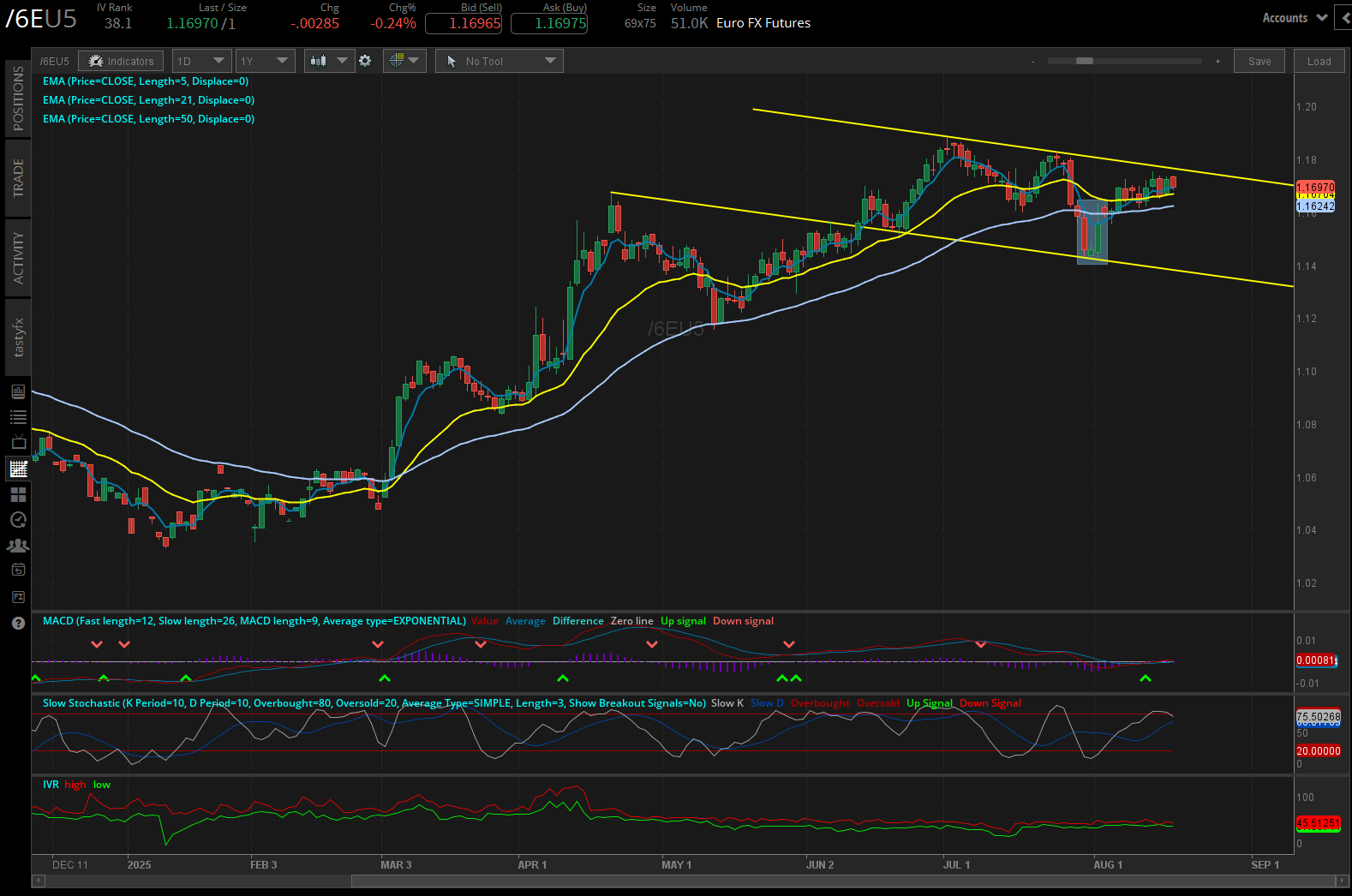Click the MACD Up signal legend label

click(684, 621)
